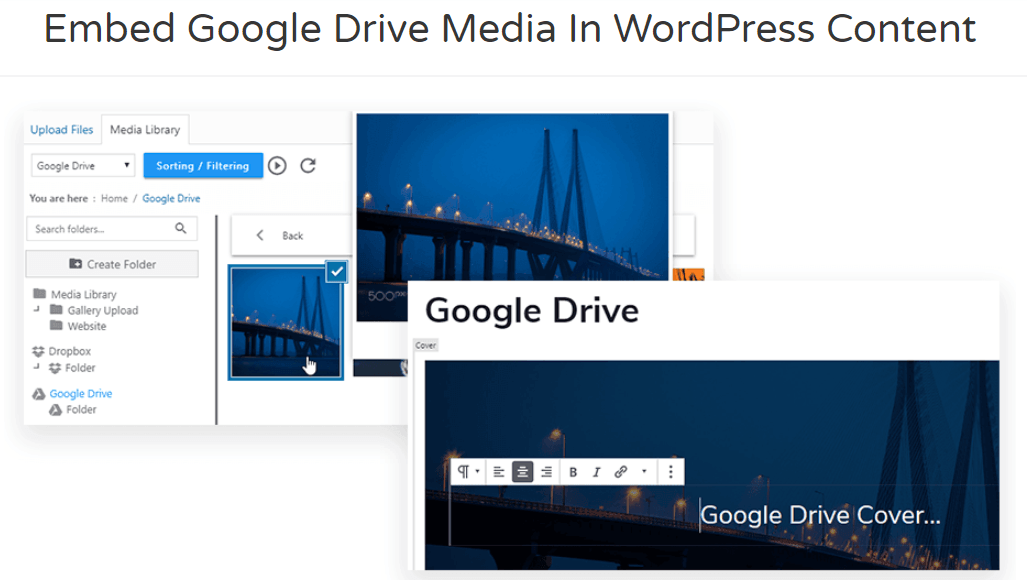Screen dimensions: 1027x580
Task: Expand more rich text controls arrow
Action: coord(644,472)
